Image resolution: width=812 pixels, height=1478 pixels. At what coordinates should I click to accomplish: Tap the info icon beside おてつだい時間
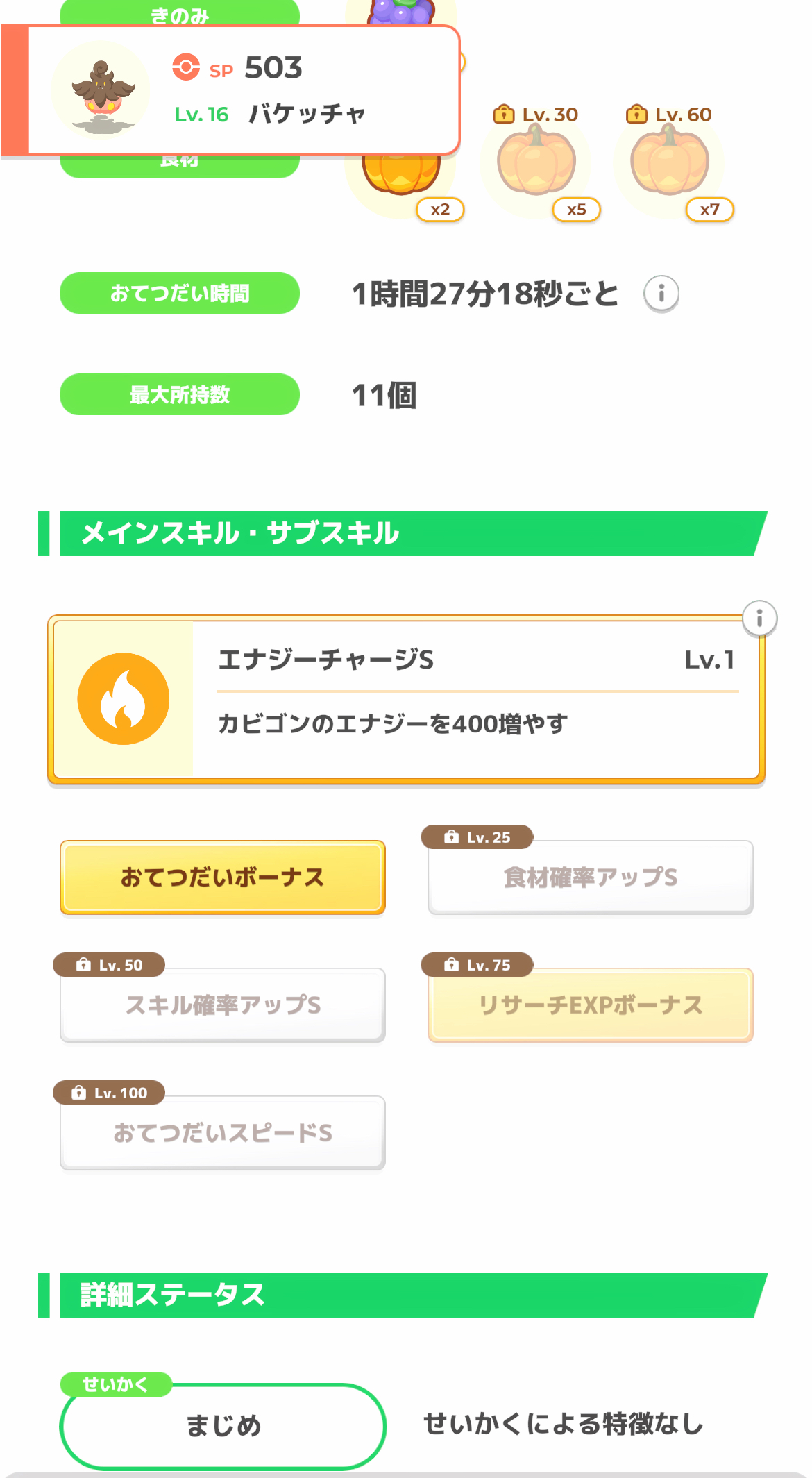(661, 294)
